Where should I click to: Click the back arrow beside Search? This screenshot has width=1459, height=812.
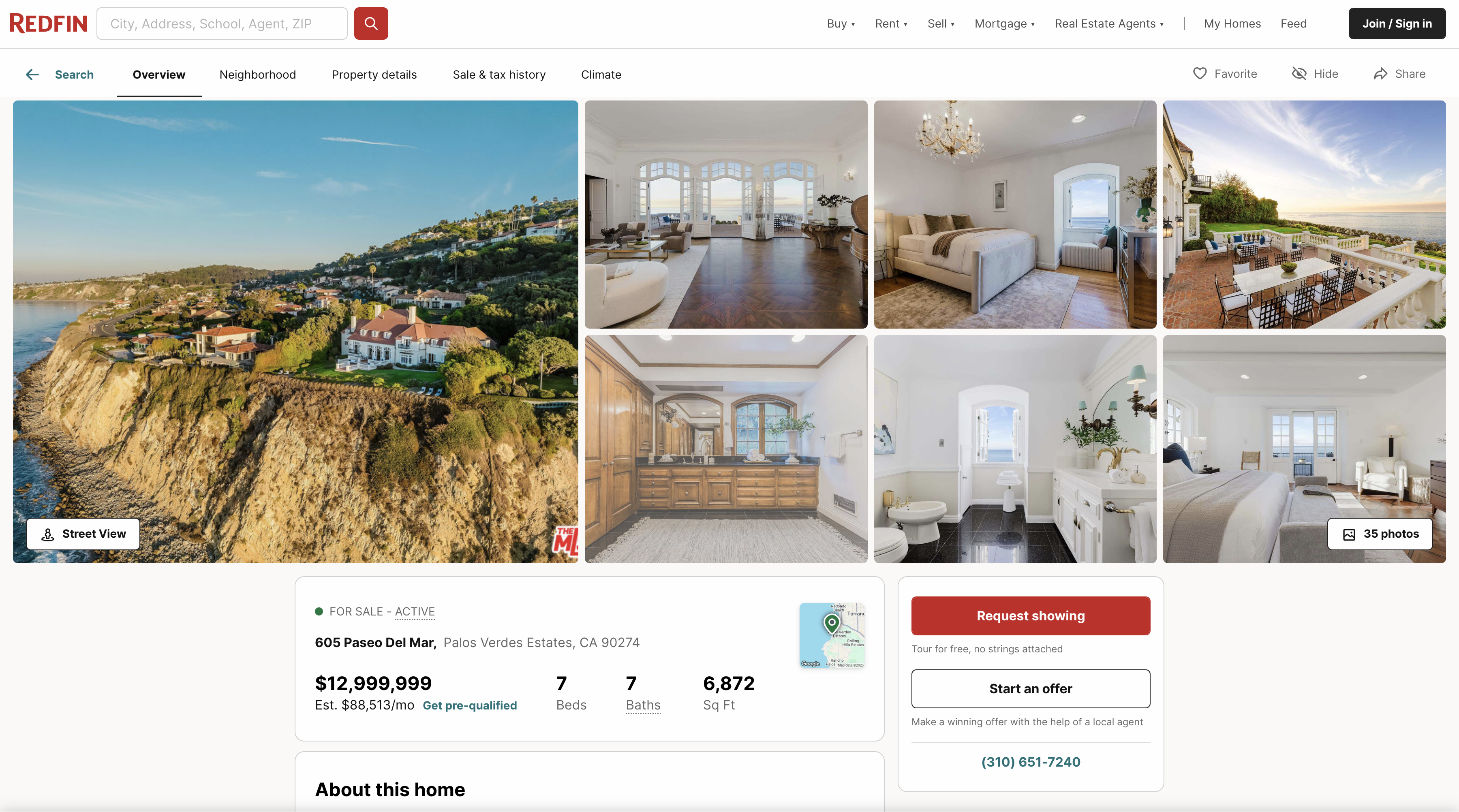(32, 74)
